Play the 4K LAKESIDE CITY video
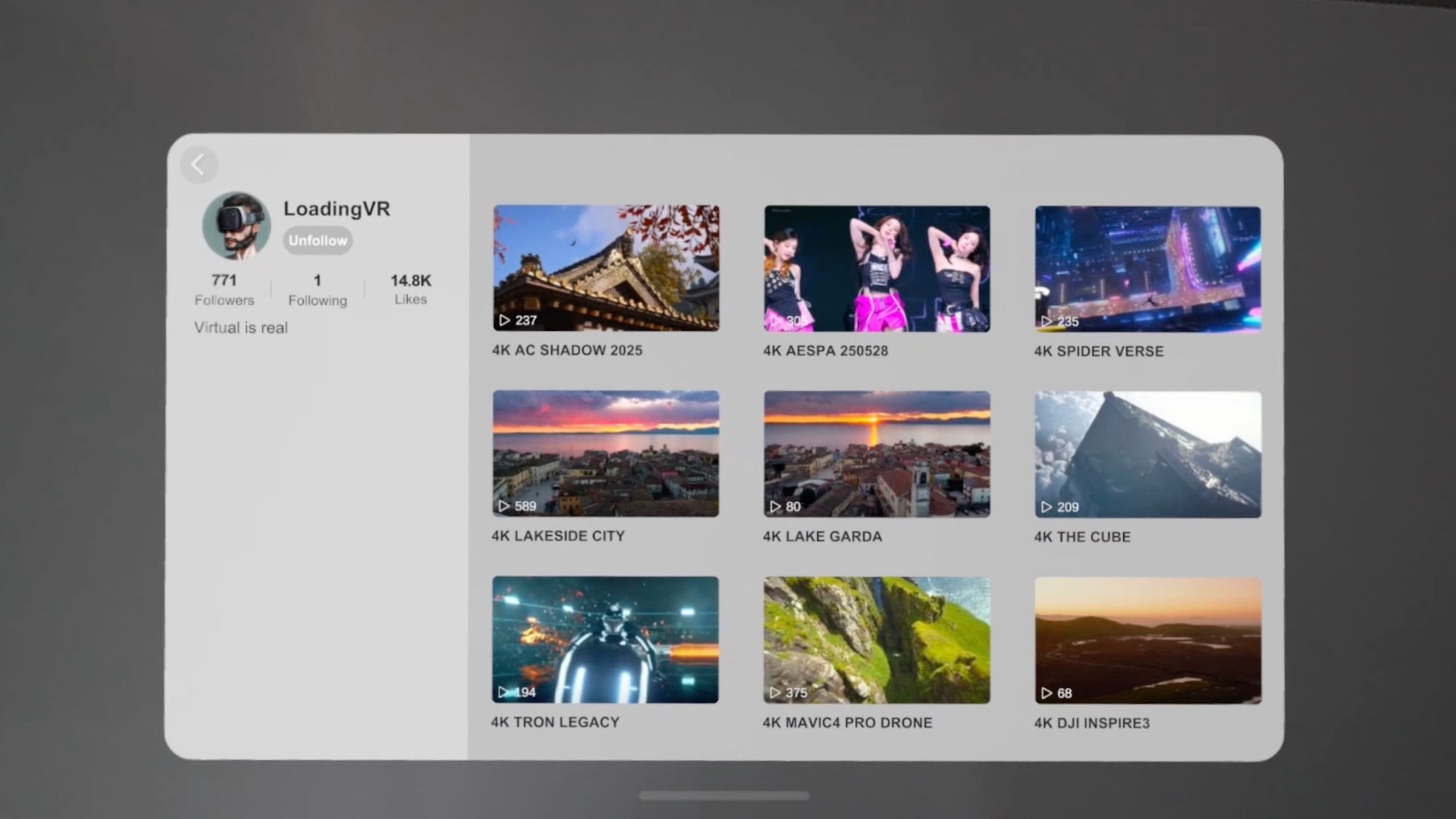The height and width of the screenshot is (819, 1456). click(606, 453)
